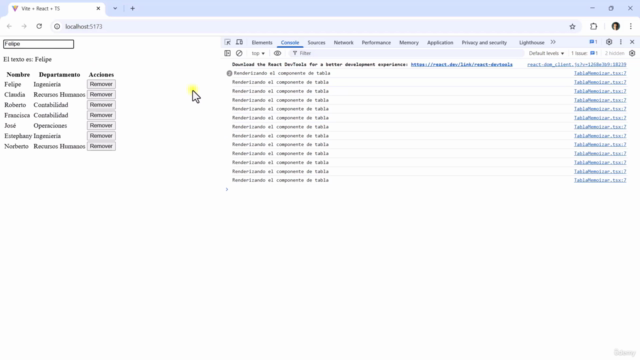Go back to the previous page
The height and width of the screenshot is (360, 640).
coord(9,27)
